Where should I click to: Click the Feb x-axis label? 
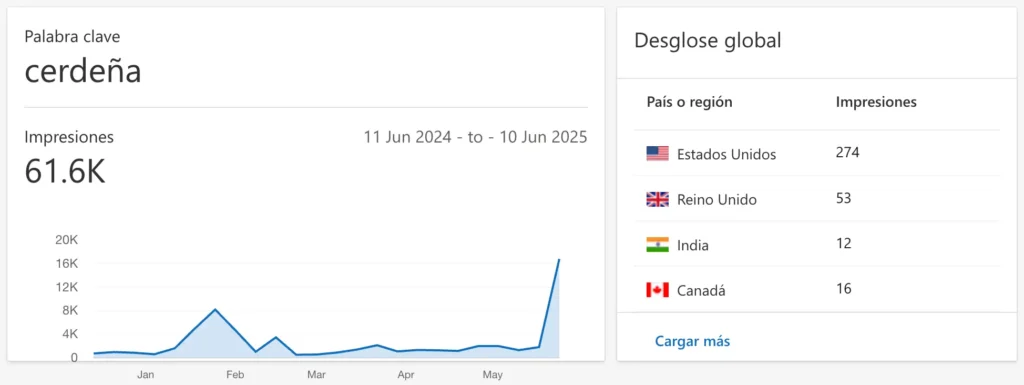coord(234,375)
